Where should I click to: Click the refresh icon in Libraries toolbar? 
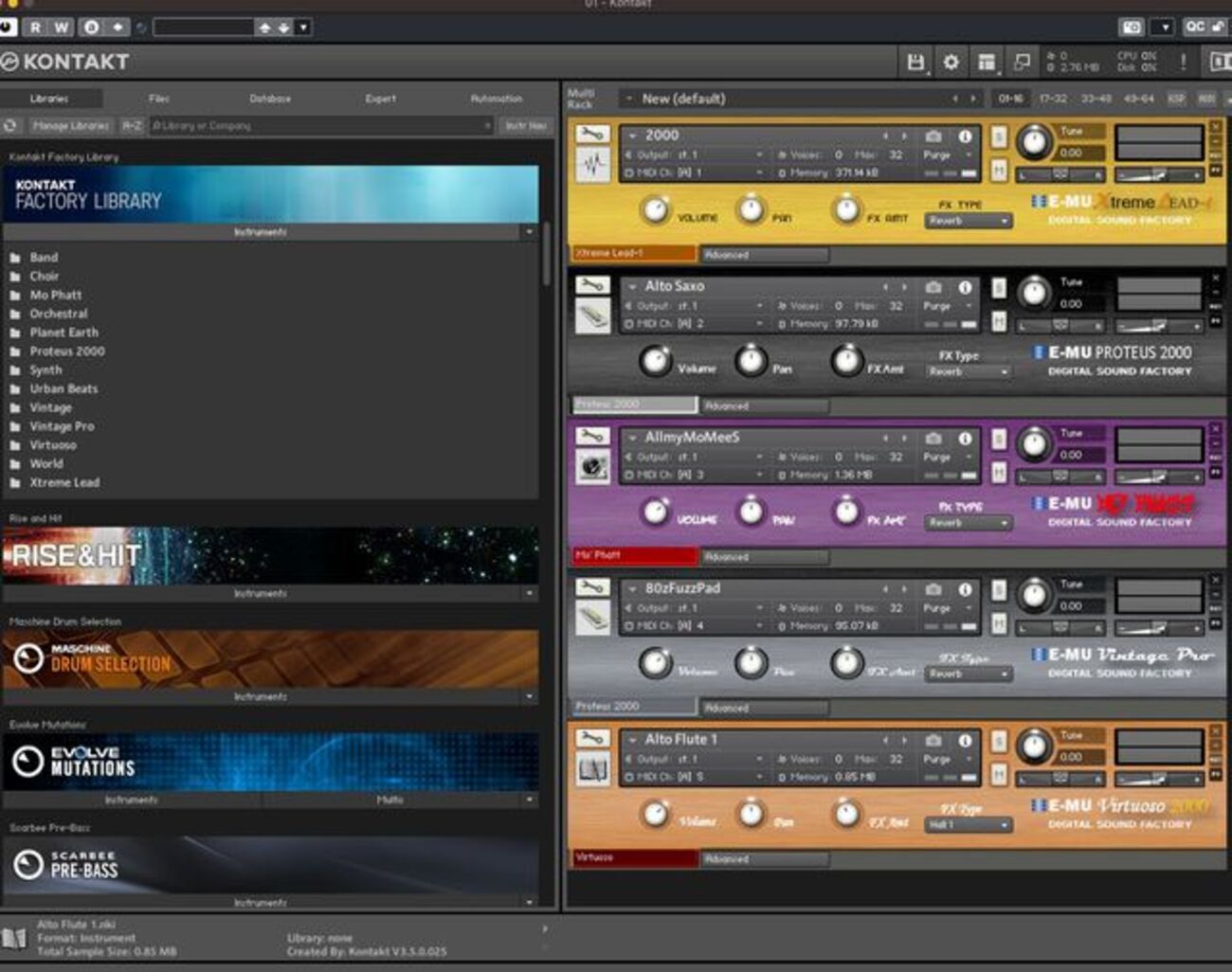click(x=11, y=125)
